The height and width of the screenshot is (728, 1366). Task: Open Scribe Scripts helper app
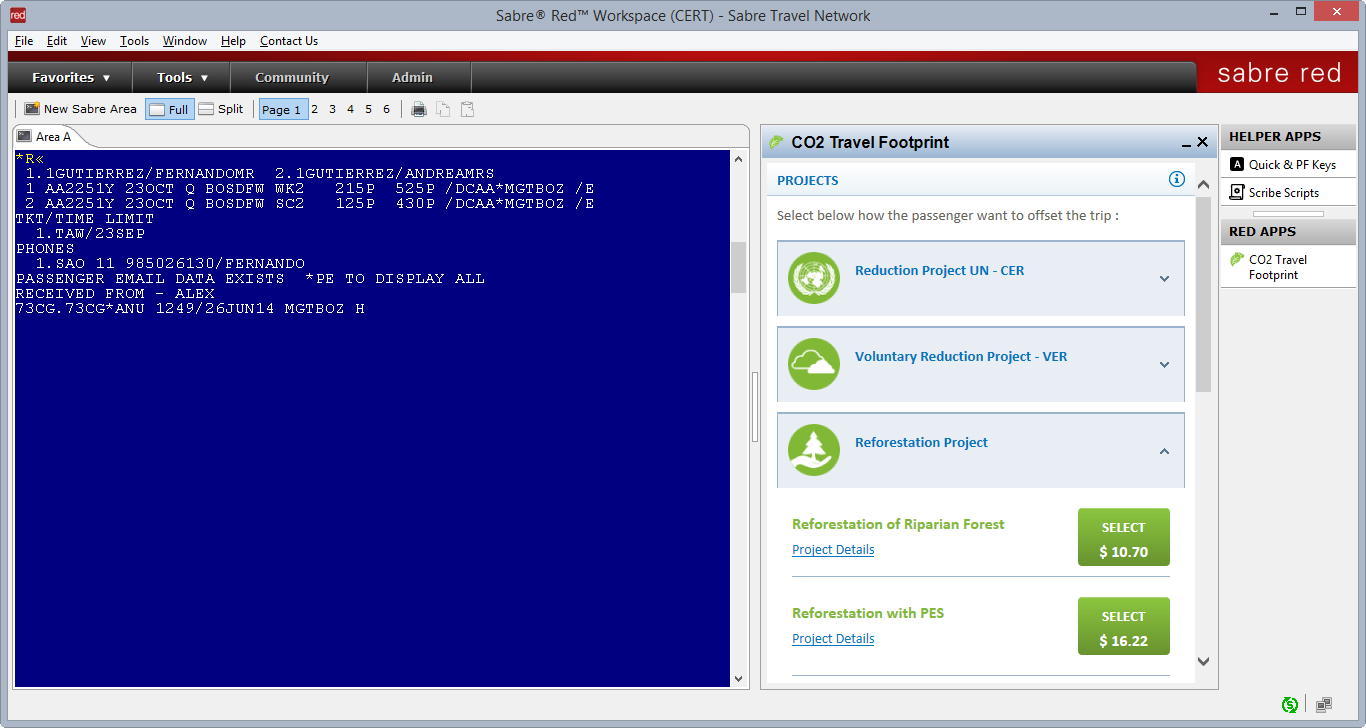[1288, 193]
